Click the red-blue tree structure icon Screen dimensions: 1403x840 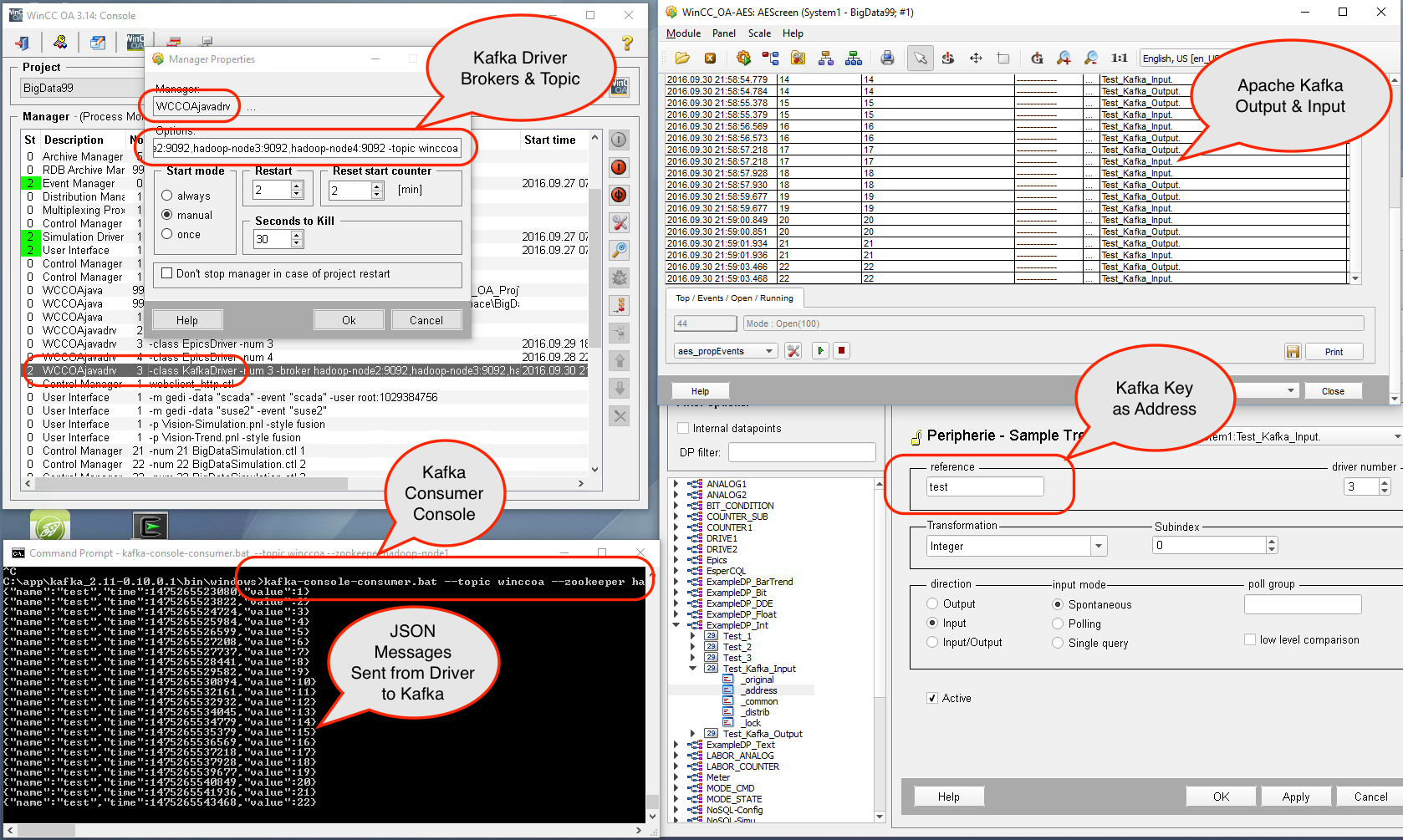pos(771,58)
